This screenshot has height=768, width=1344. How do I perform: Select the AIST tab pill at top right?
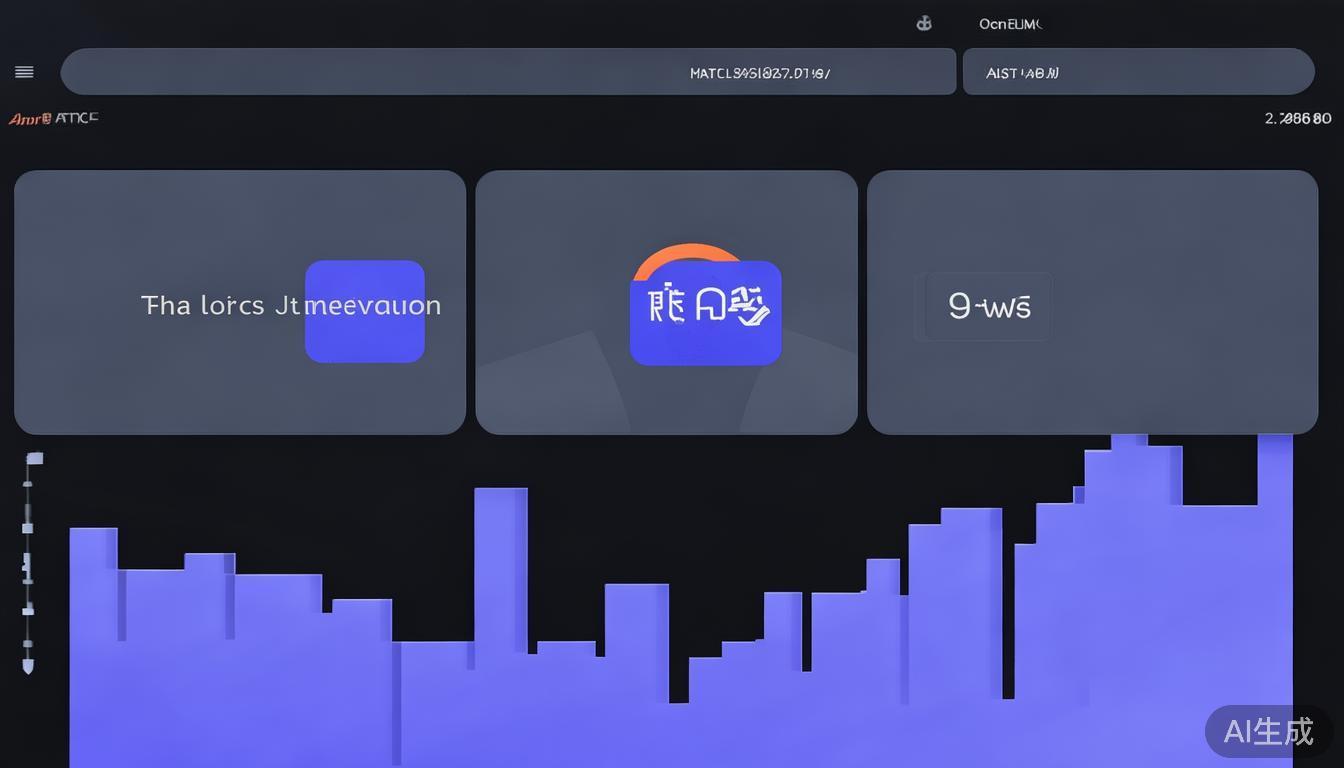tap(1137, 72)
